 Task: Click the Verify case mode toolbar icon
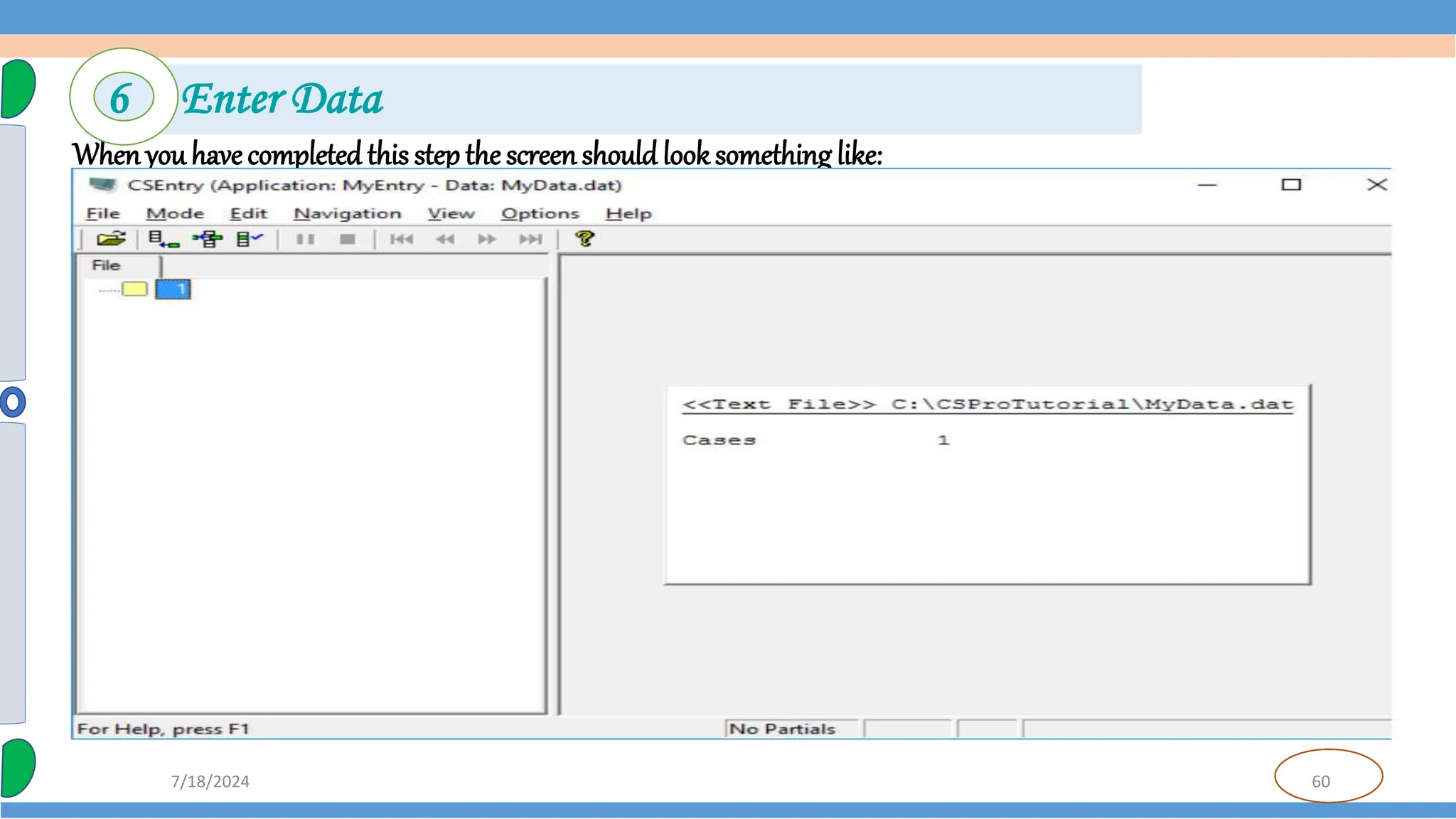(x=250, y=239)
